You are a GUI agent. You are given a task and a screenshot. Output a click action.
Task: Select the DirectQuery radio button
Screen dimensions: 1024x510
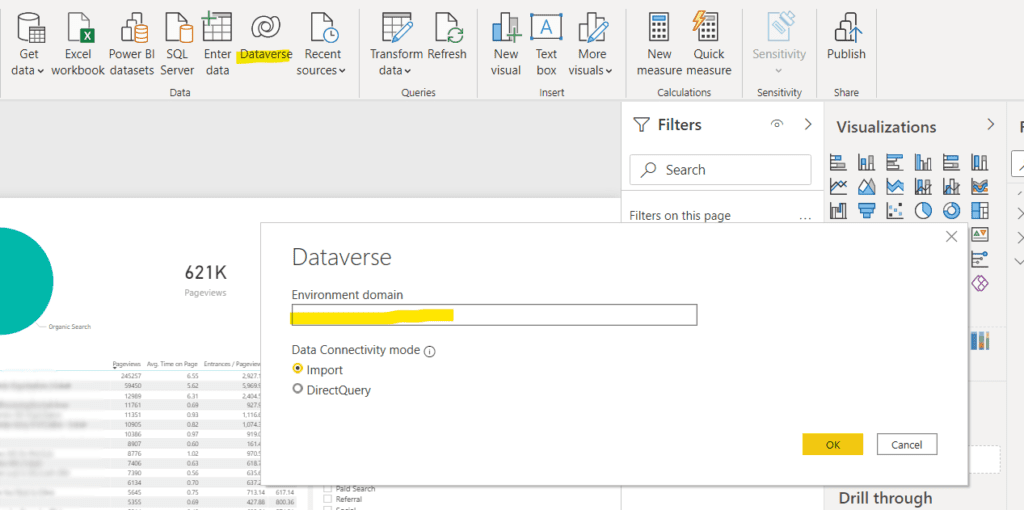click(x=298, y=389)
